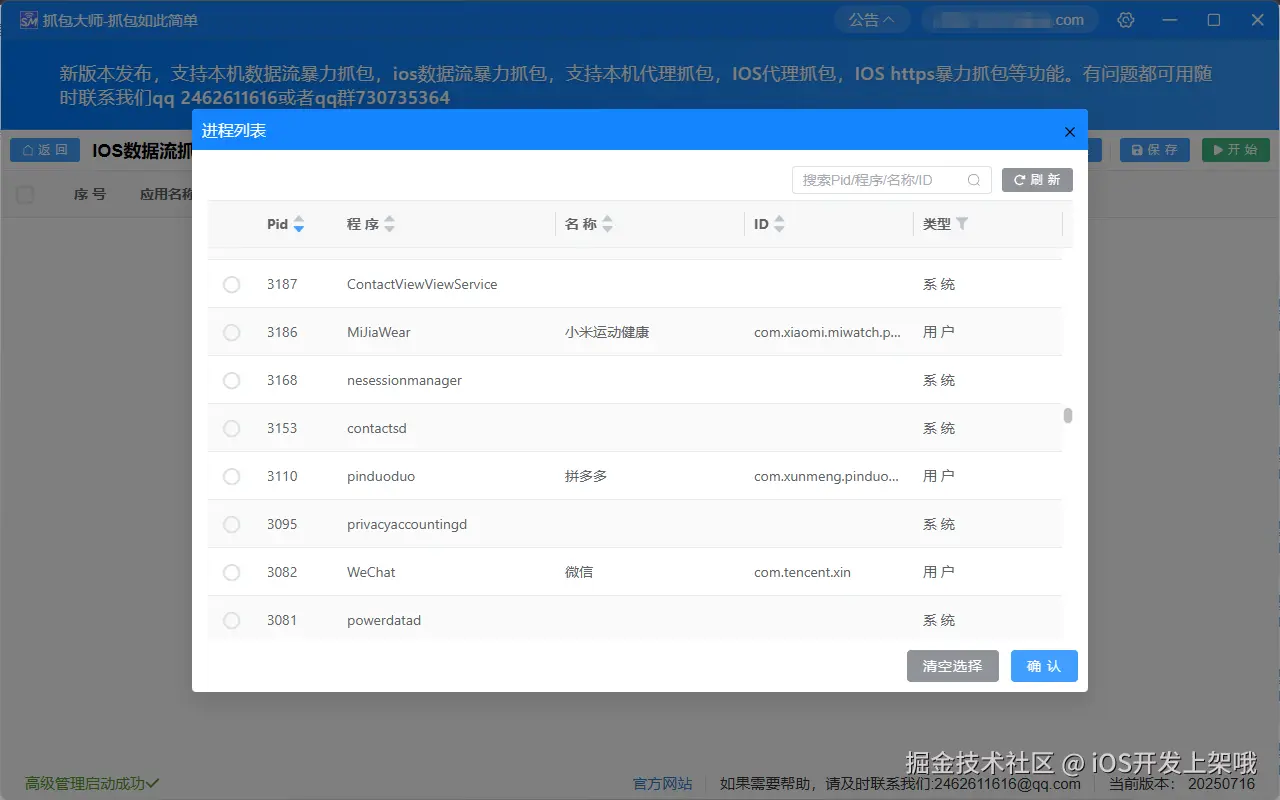
Task: Click the refresh icon on the 刷新 button
Action: click(x=1022, y=180)
